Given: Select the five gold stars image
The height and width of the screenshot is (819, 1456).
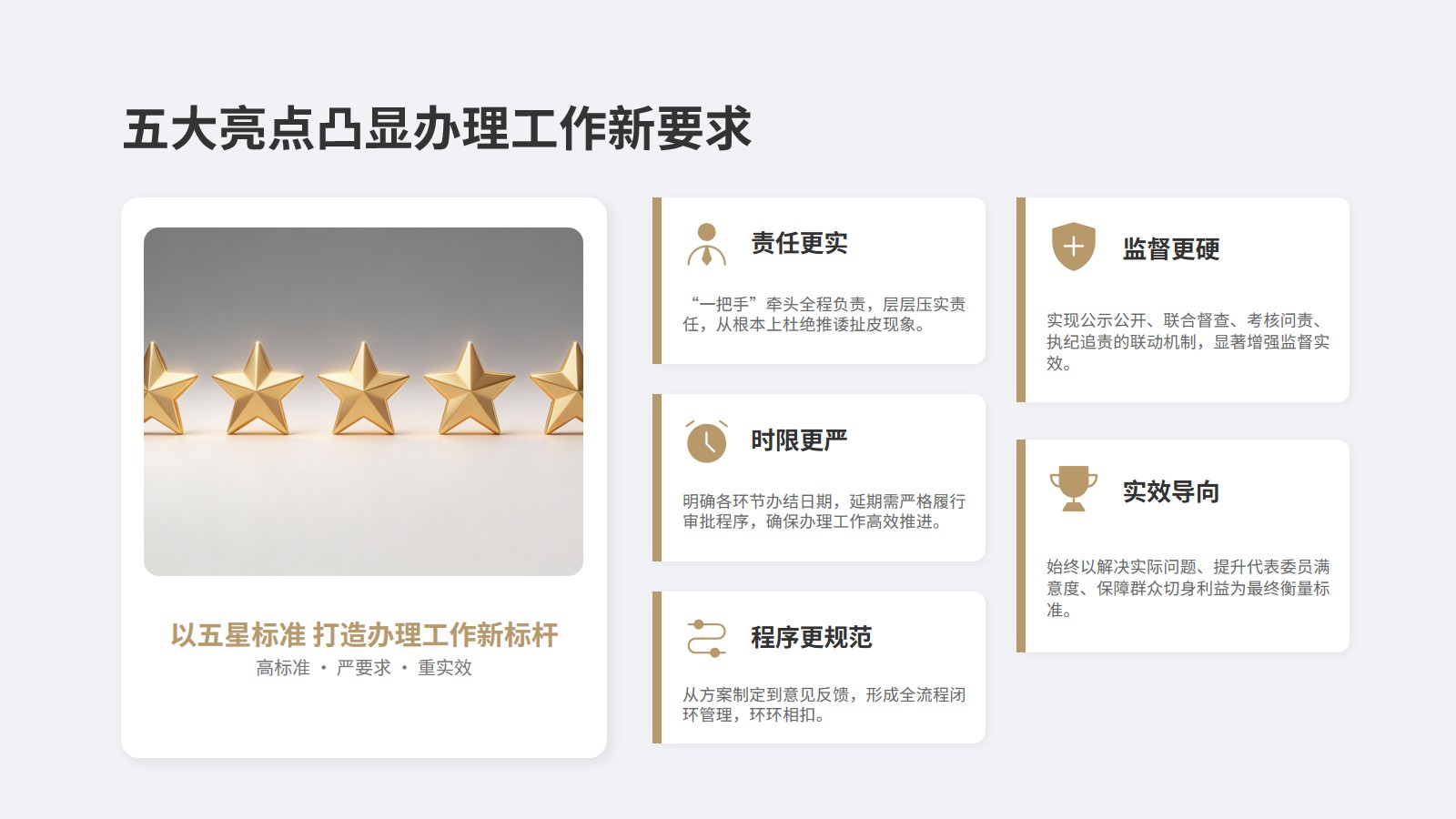Looking at the screenshot, I should [x=363, y=401].
